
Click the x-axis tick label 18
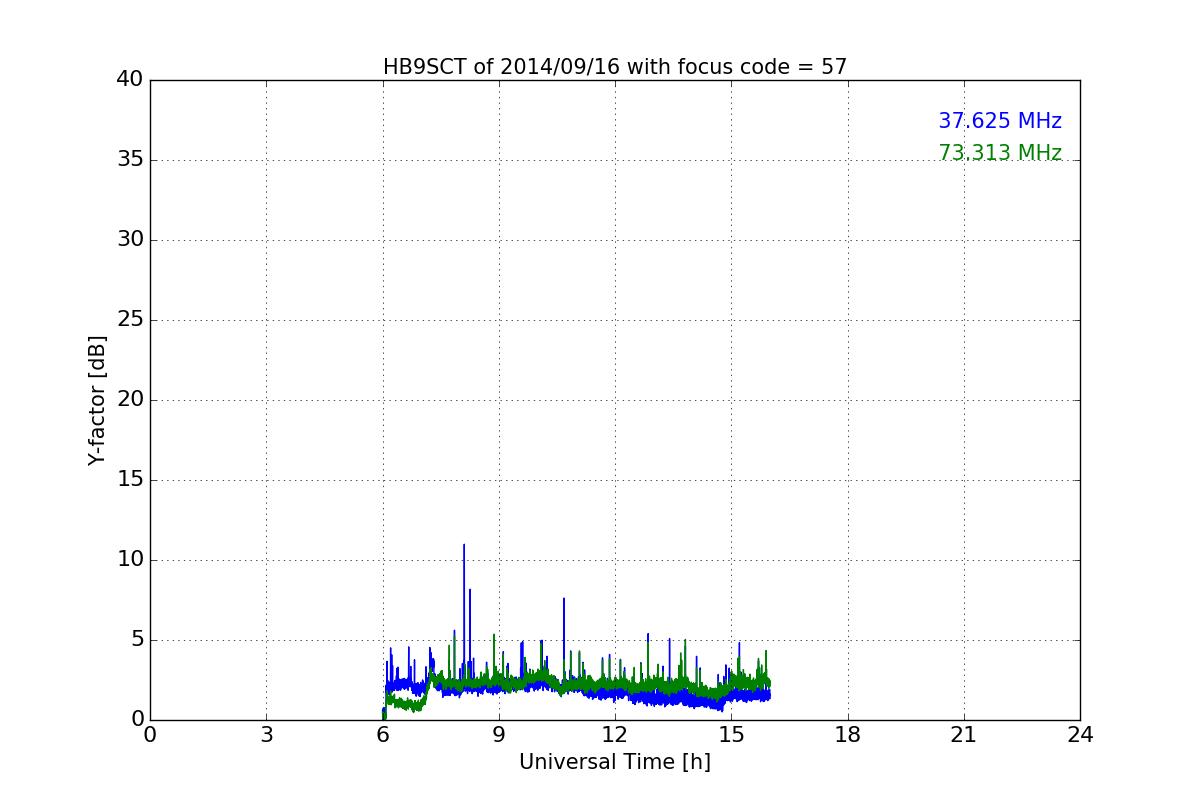click(848, 735)
